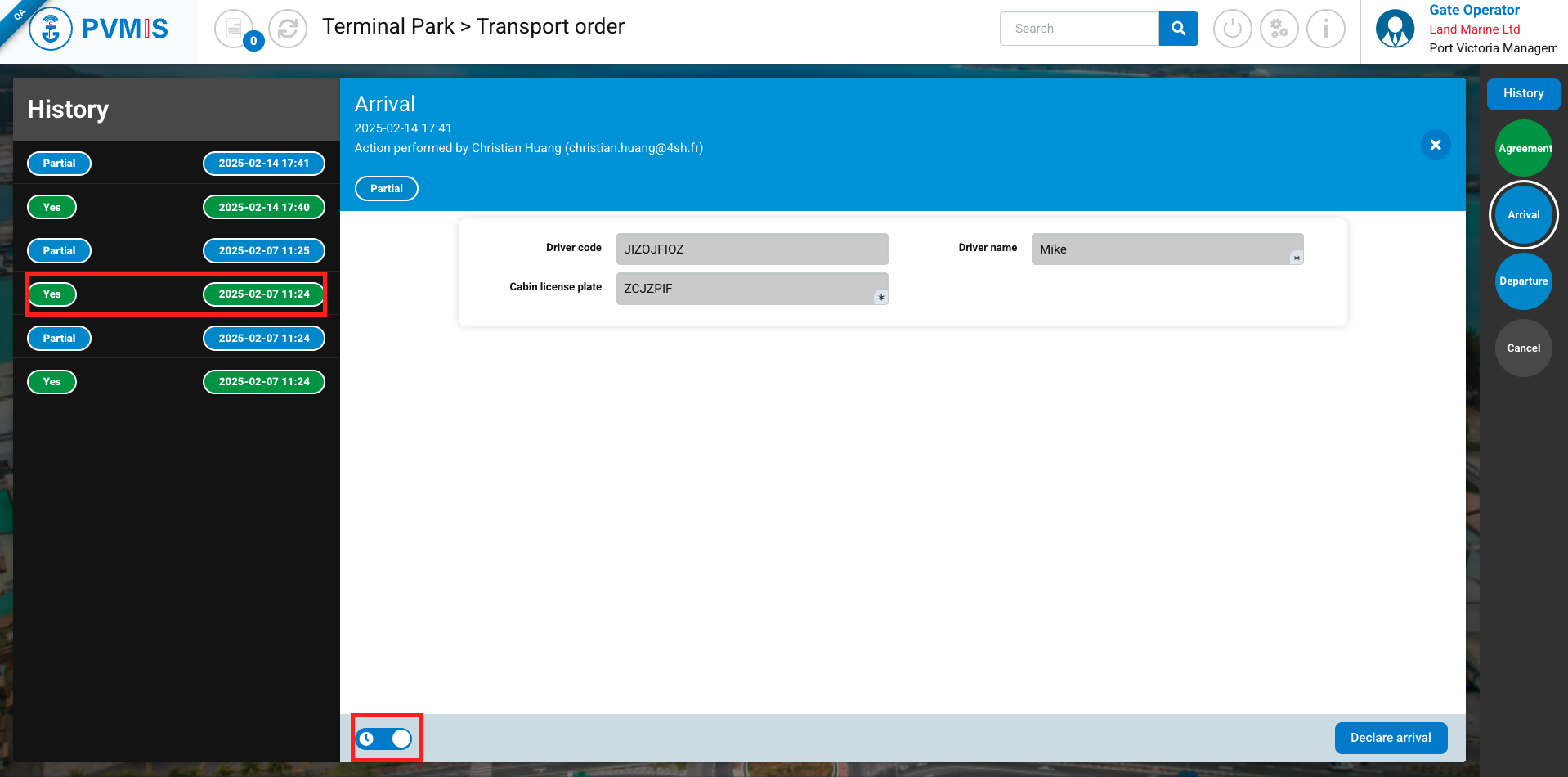Click the Declare arrival button
1568x777 pixels.
click(1390, 738)
